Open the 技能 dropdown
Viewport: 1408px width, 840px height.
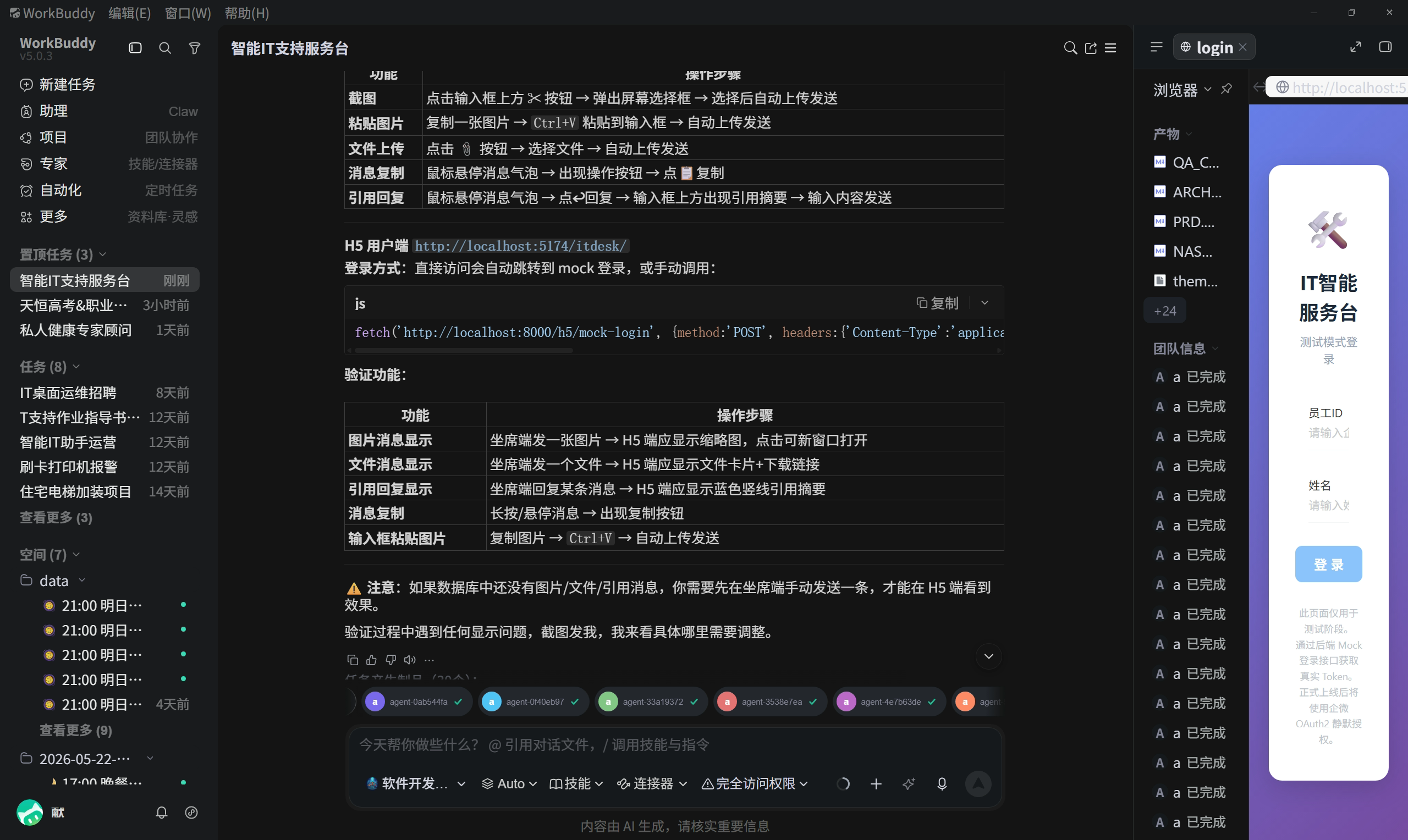click(576, 783)
